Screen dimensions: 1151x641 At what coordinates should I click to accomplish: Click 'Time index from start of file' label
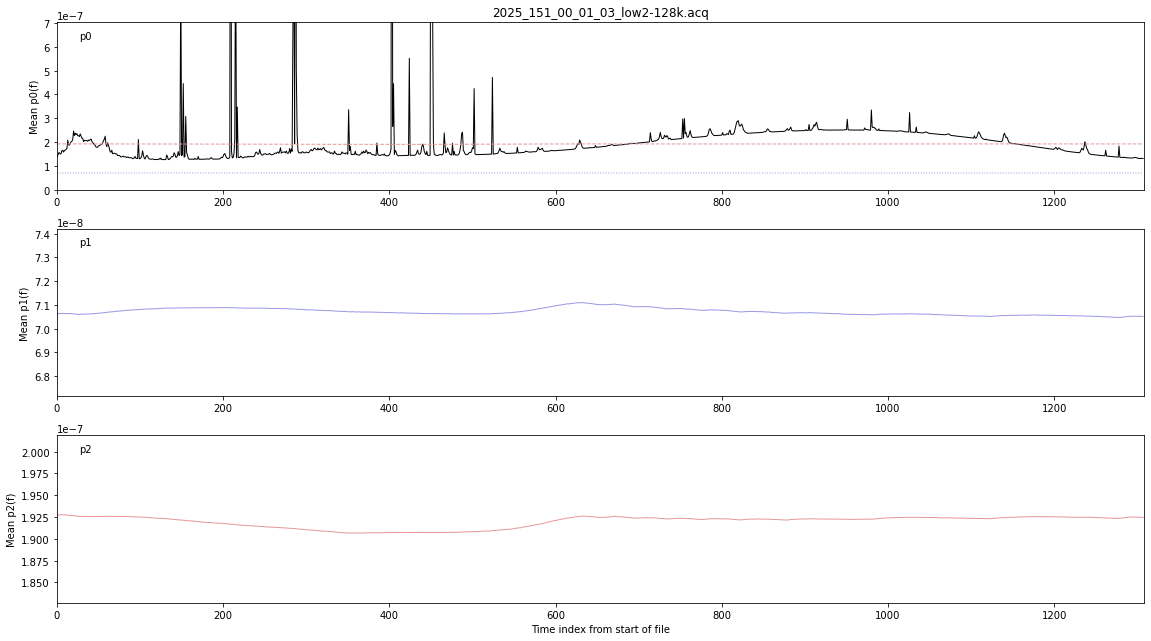pyautogui.click(x=600, y=629)
